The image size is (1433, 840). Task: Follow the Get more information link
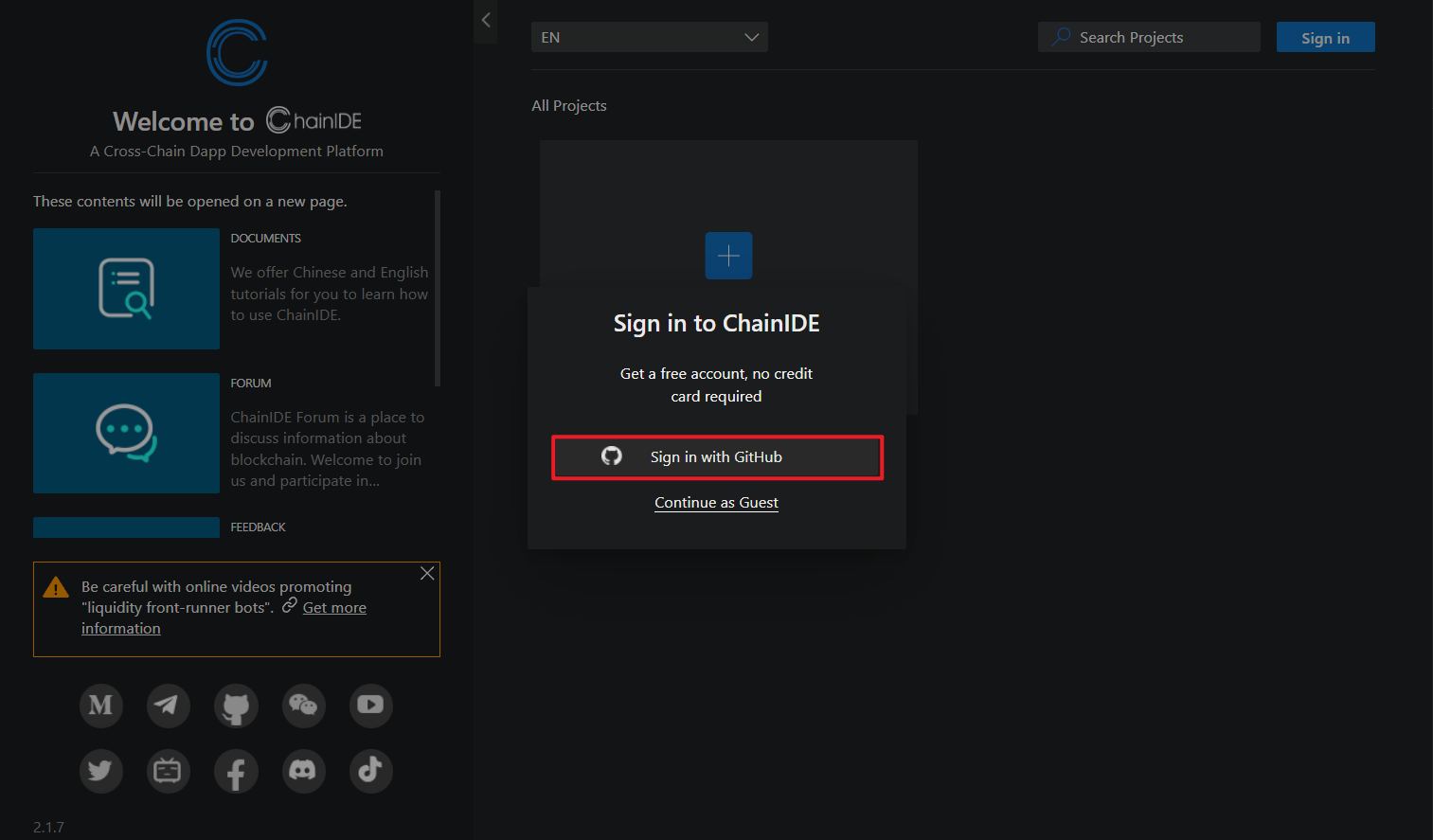[x=334, y=608]
